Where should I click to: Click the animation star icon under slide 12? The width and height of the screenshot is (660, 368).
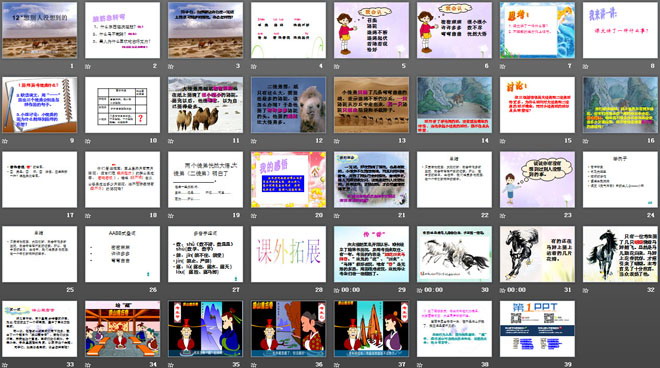254,141
